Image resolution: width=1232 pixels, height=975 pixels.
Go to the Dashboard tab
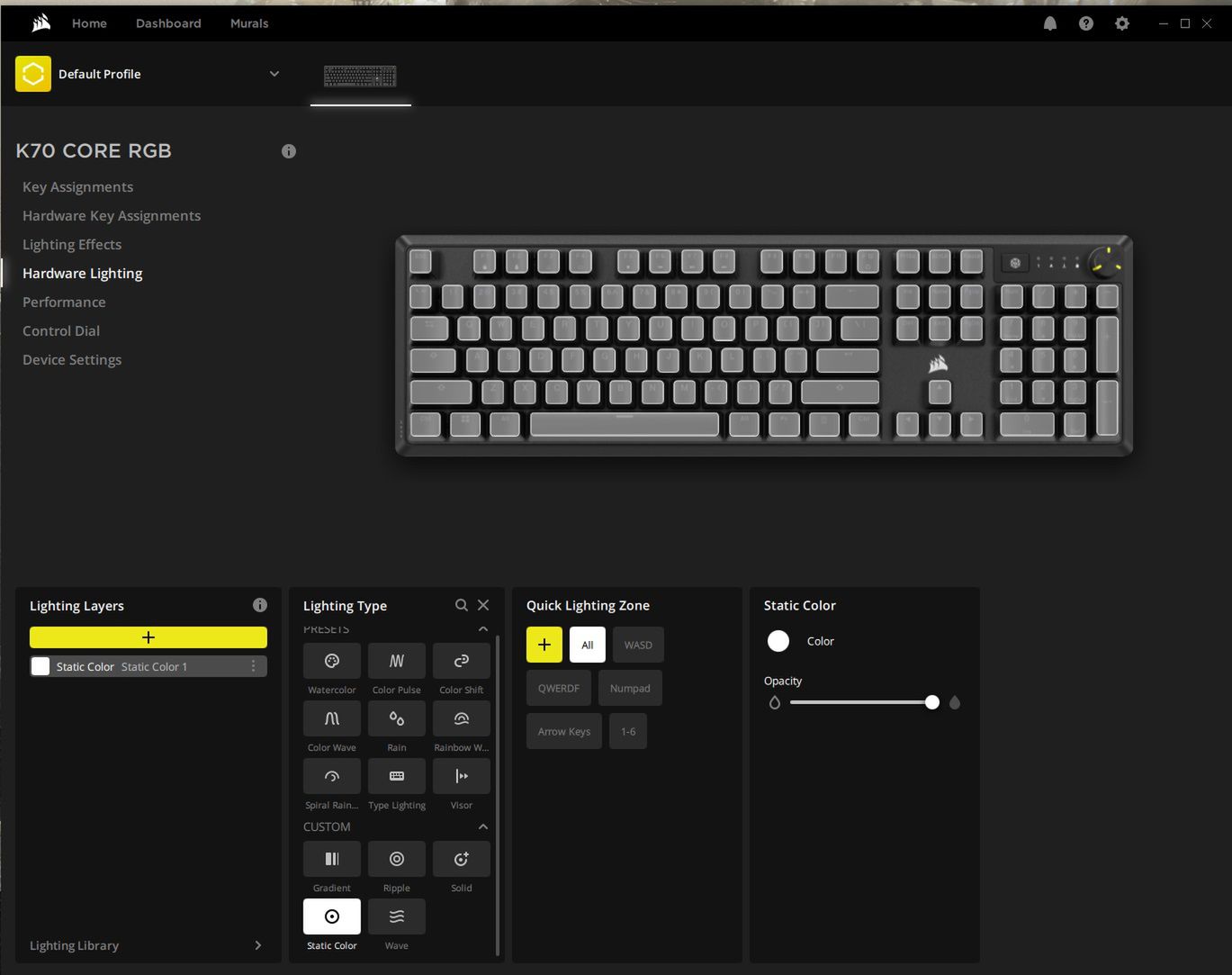pyautogui.click(x=168, y=23)
